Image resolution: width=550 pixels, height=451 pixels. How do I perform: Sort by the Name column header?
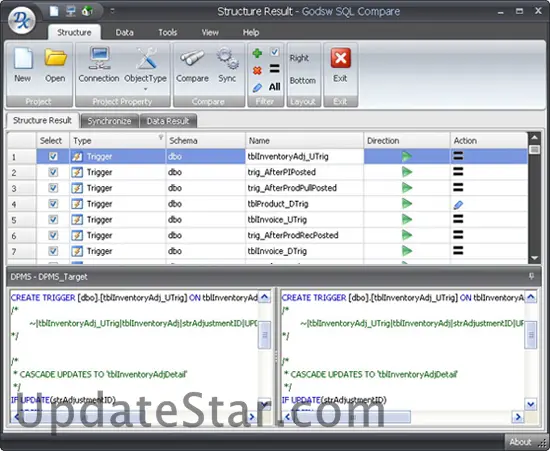[304, 141]
